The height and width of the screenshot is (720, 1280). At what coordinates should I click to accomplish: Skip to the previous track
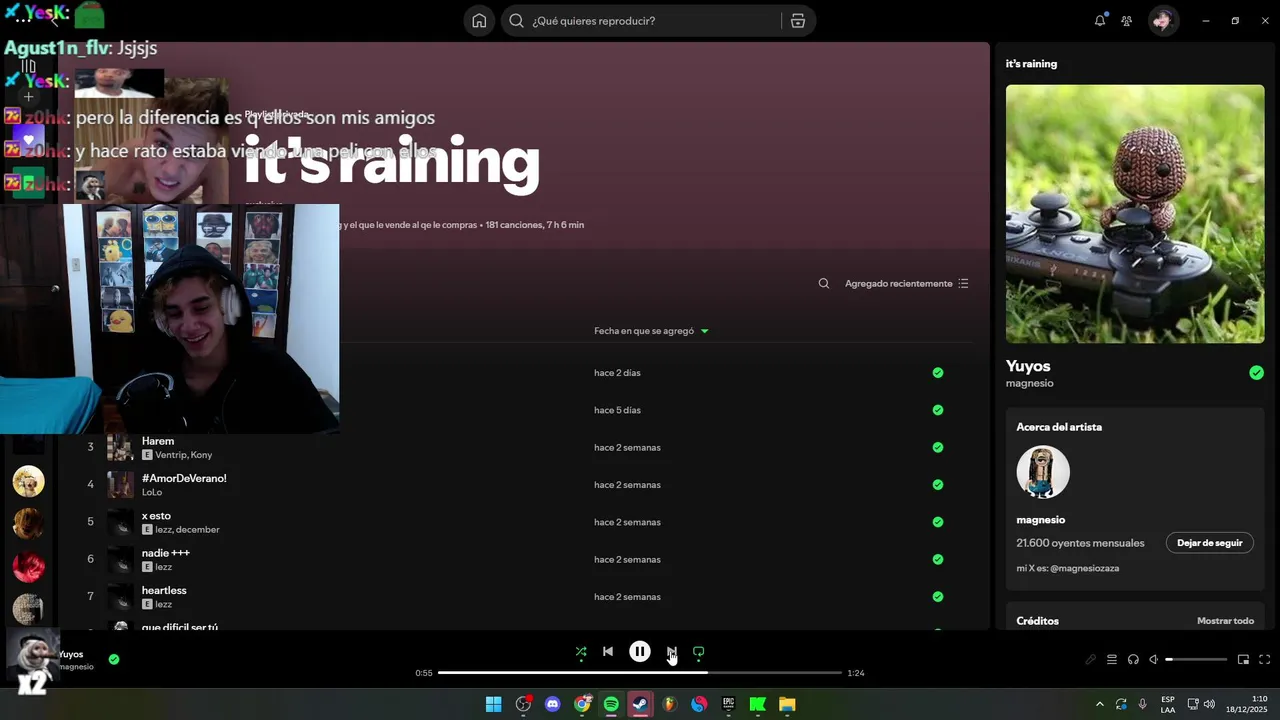pos(608,652)
